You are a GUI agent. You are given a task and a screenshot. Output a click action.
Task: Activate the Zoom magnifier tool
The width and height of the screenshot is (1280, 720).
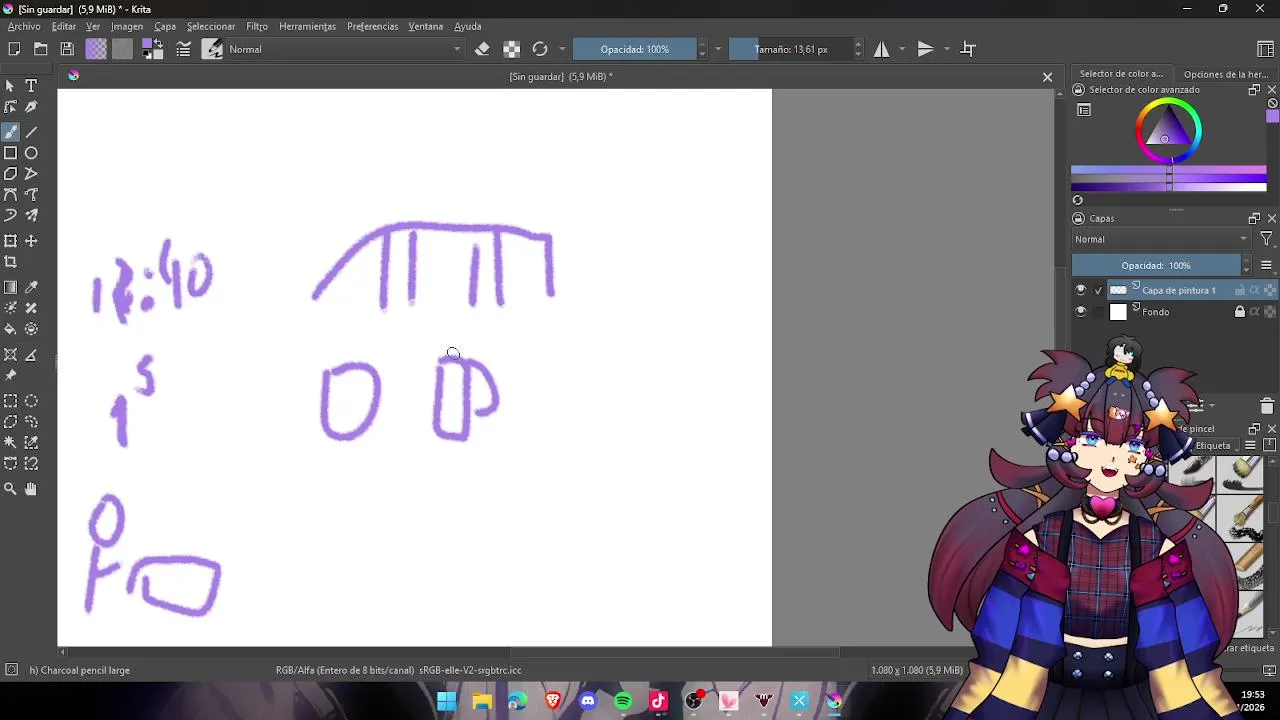point(10,489)
